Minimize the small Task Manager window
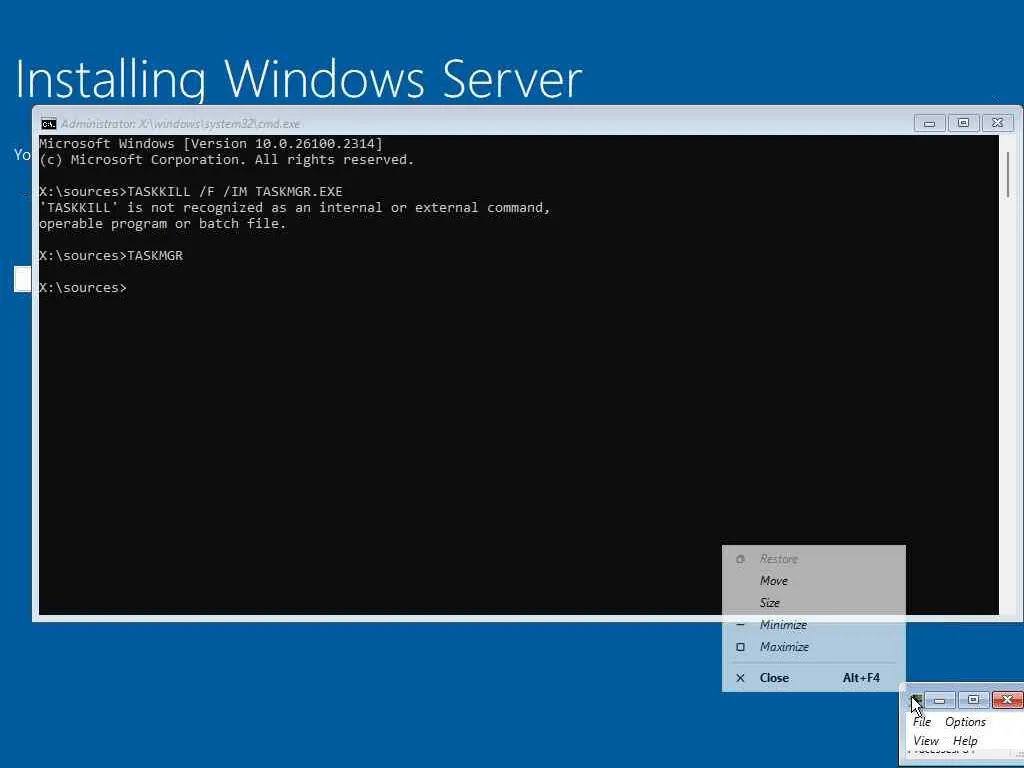Image resolution: width=1024 pixels, height=768 pixels. [940, 700]
